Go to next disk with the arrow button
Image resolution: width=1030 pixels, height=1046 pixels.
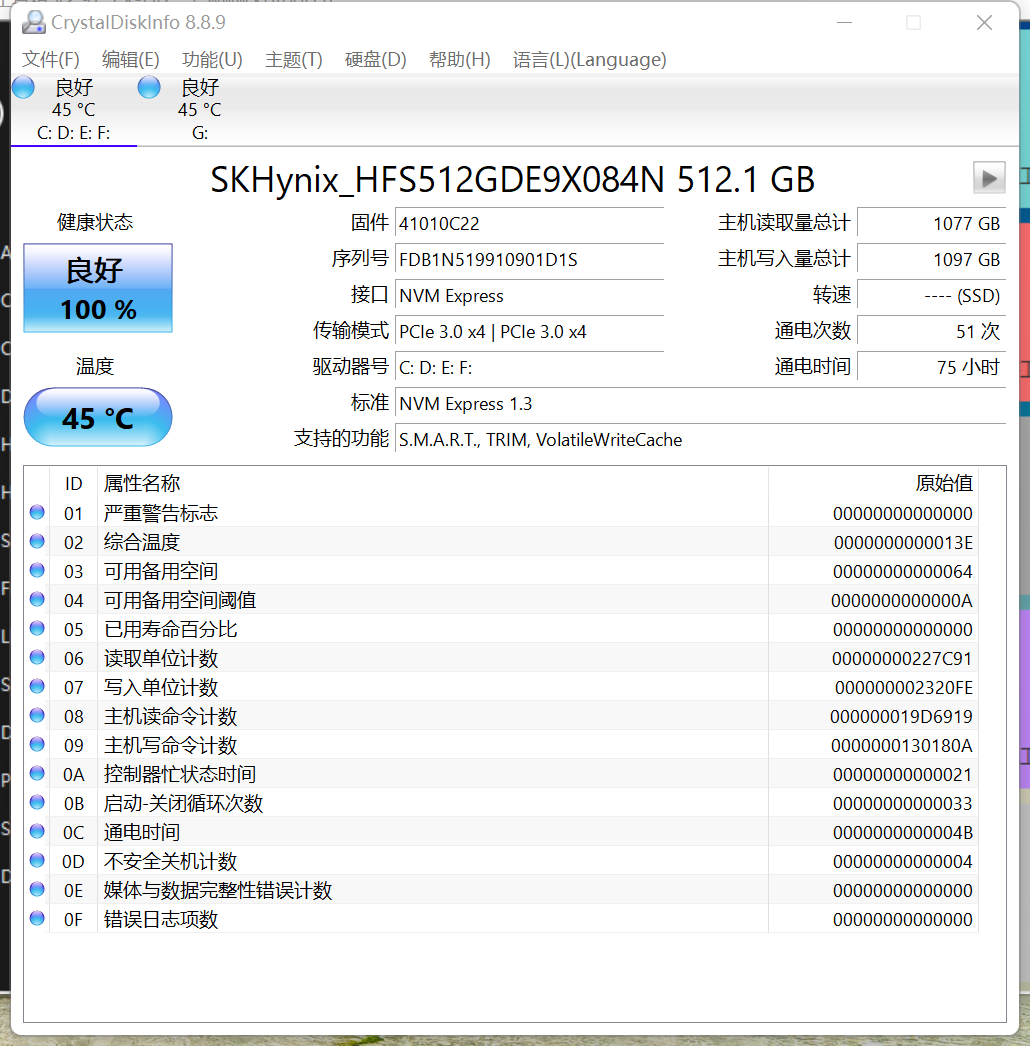989,178
